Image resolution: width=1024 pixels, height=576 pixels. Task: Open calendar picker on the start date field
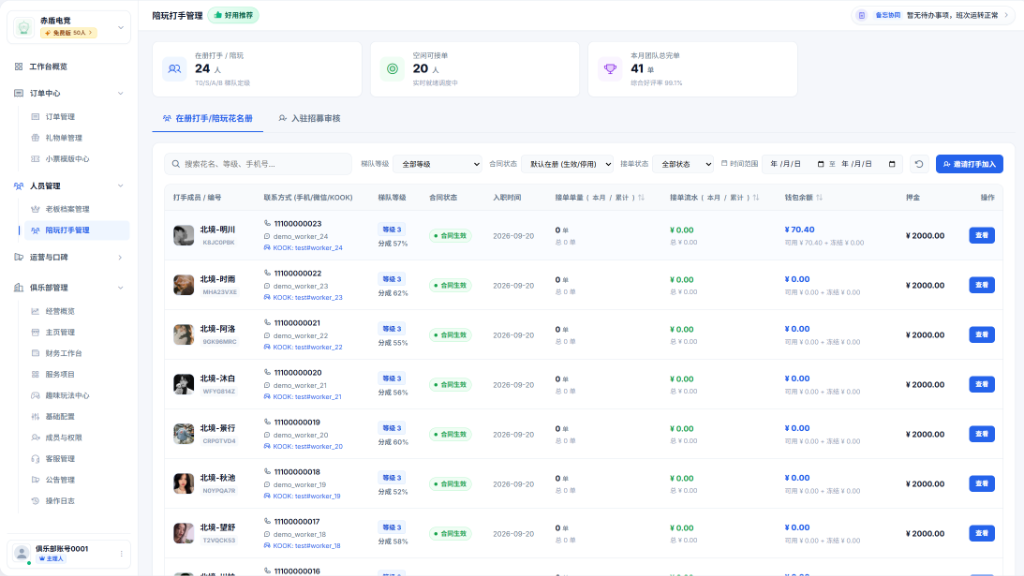coord(820,164)
